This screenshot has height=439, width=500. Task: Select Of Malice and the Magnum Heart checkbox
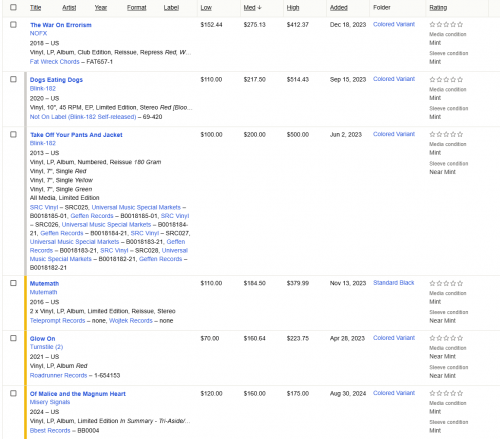13,393
